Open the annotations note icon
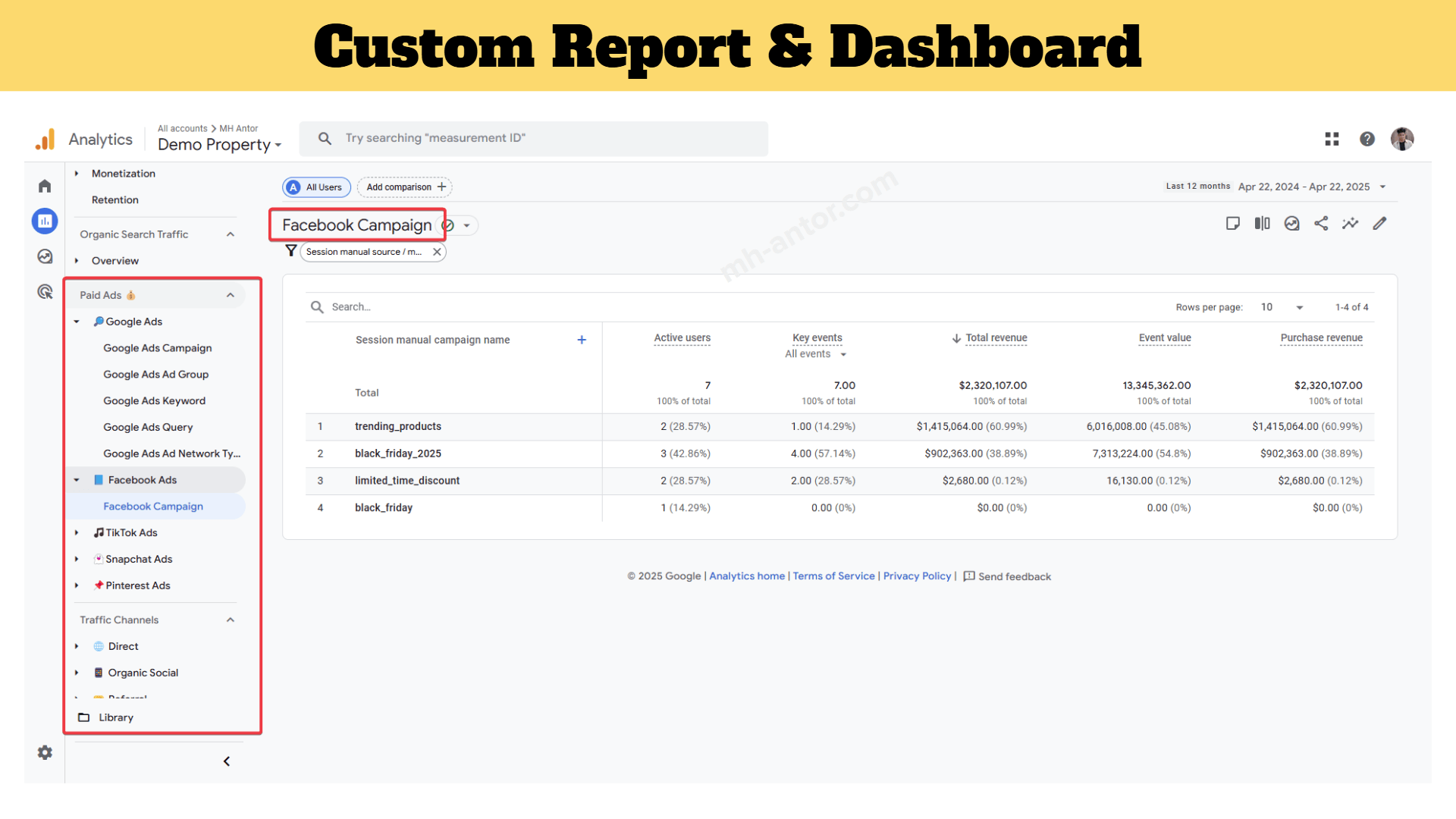1456x819 pixels. (x=1233, y=223)
